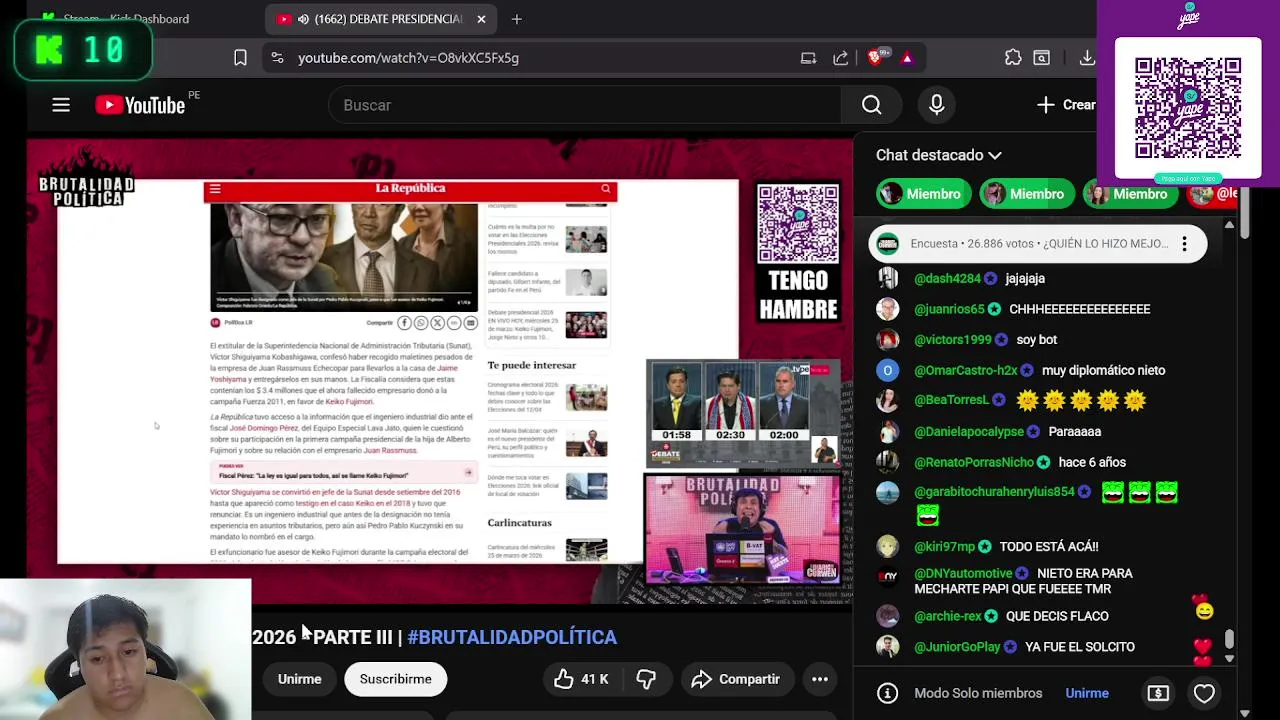Open the browser downloads icon

1087,58
